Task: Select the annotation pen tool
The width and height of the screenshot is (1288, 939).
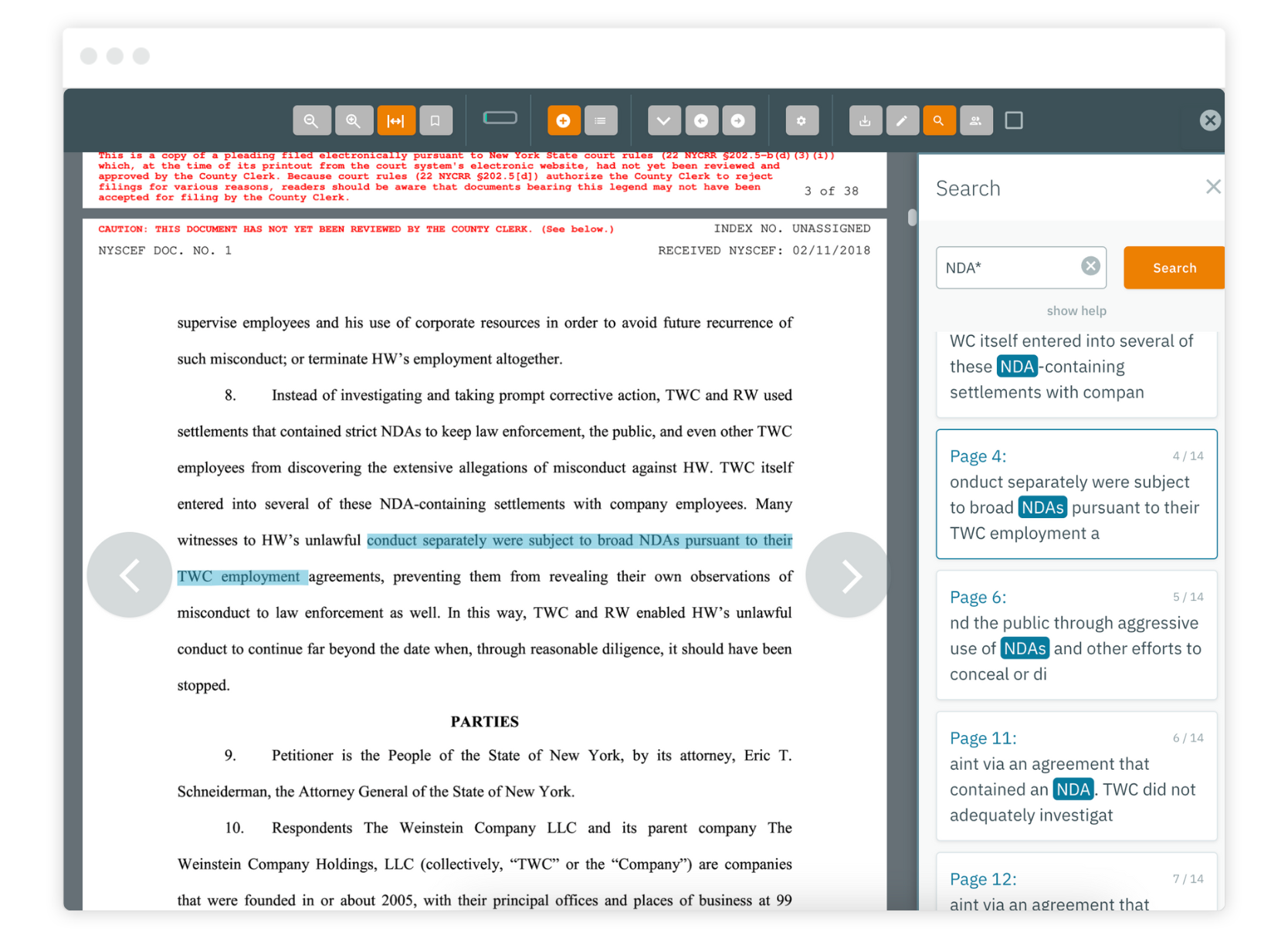Action: (902, 120)
